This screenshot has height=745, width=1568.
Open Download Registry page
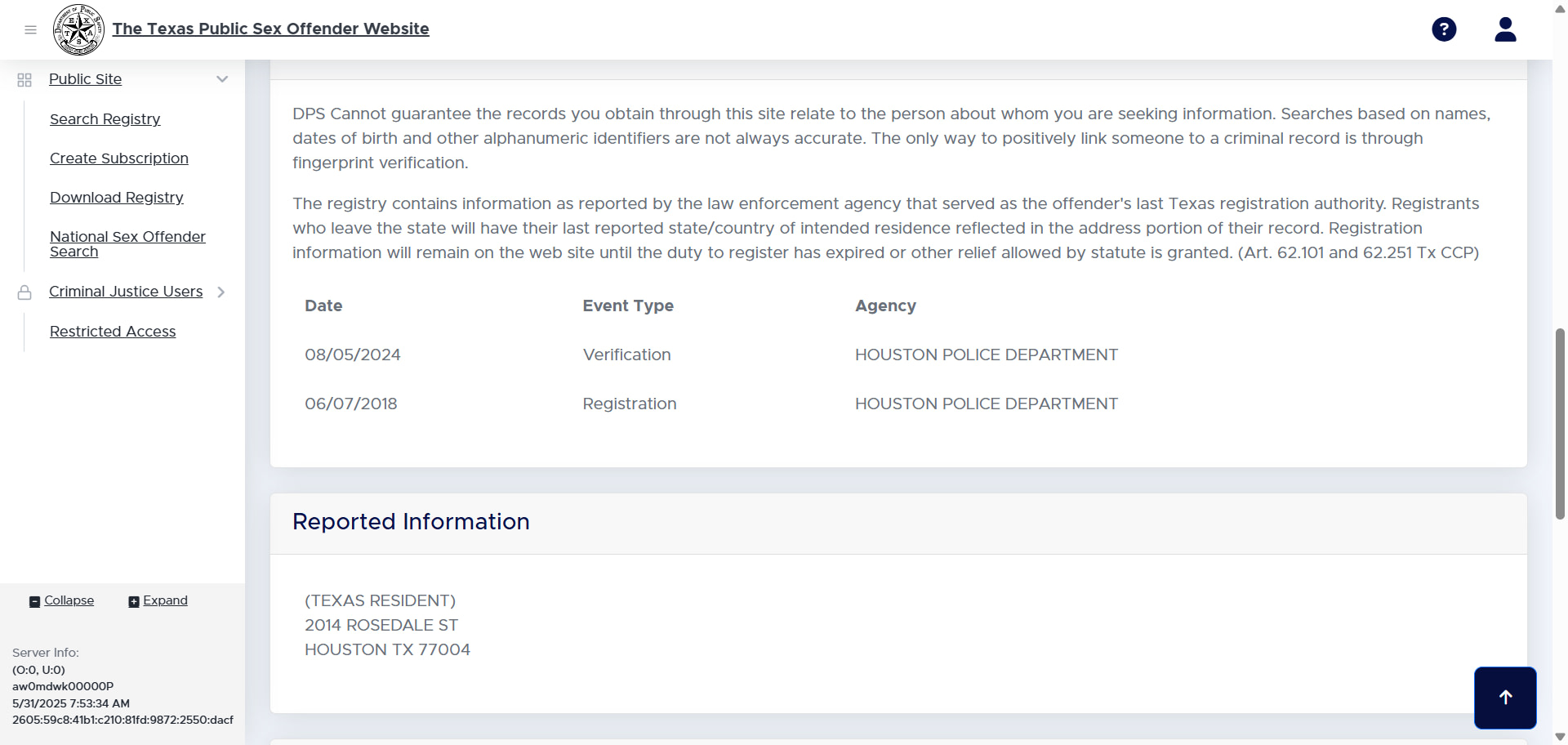[117, 198]
